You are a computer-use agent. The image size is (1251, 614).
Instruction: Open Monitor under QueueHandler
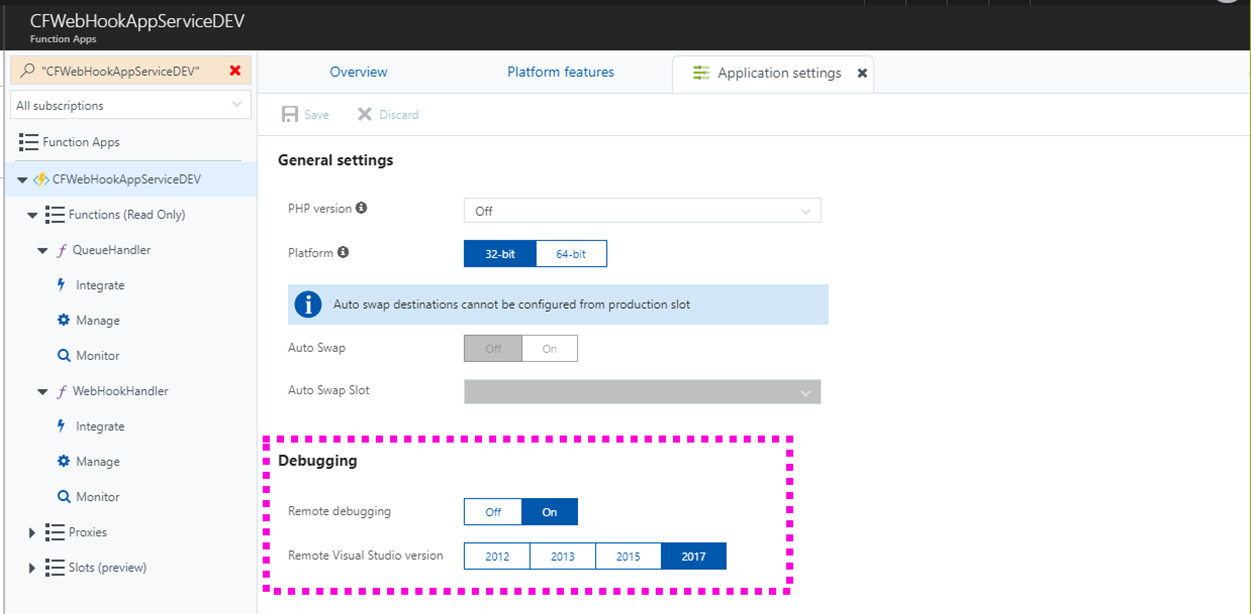point(98,355)
